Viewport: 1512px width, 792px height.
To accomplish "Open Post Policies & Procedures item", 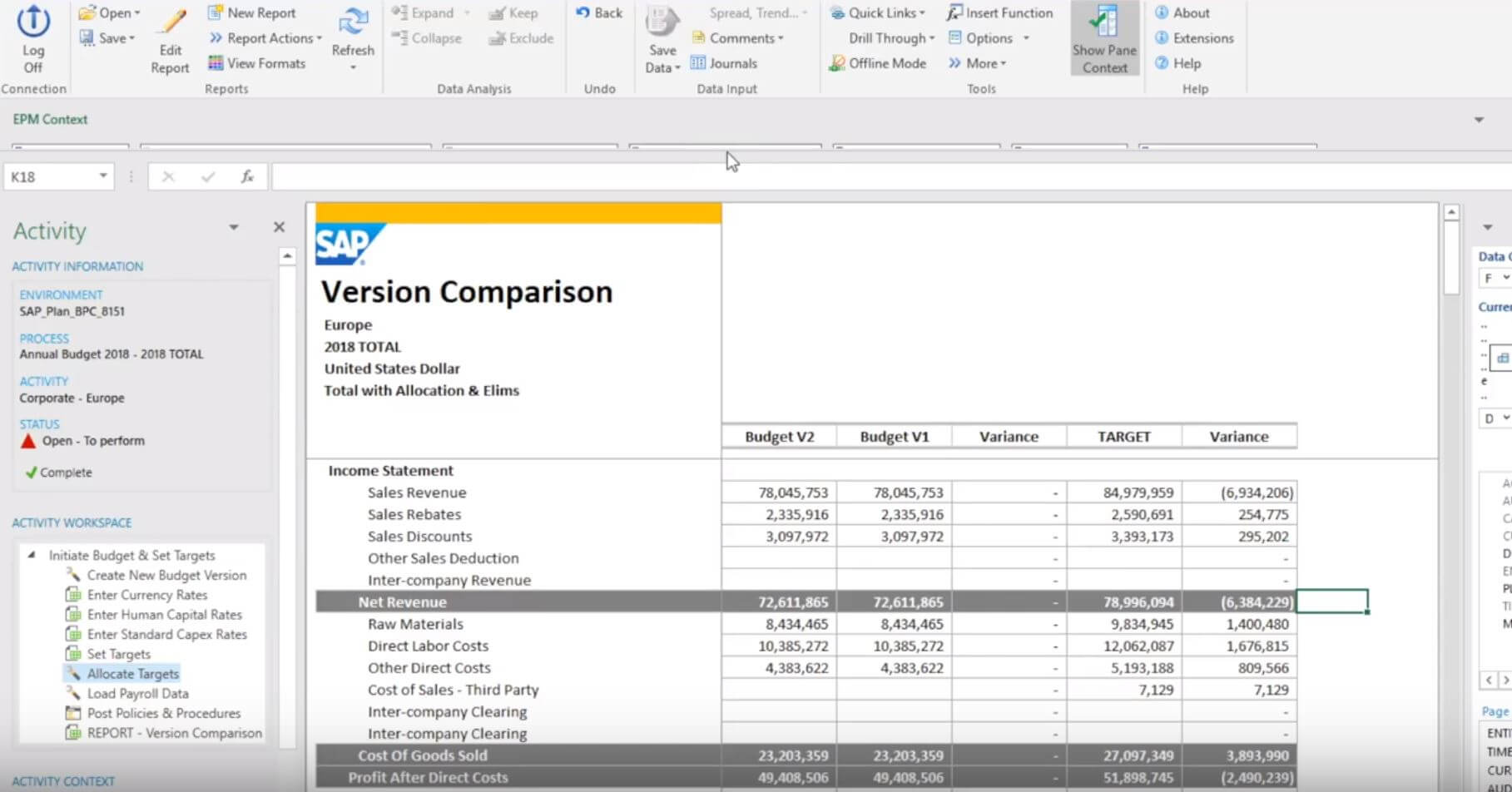I will click(x=163, y=713).
